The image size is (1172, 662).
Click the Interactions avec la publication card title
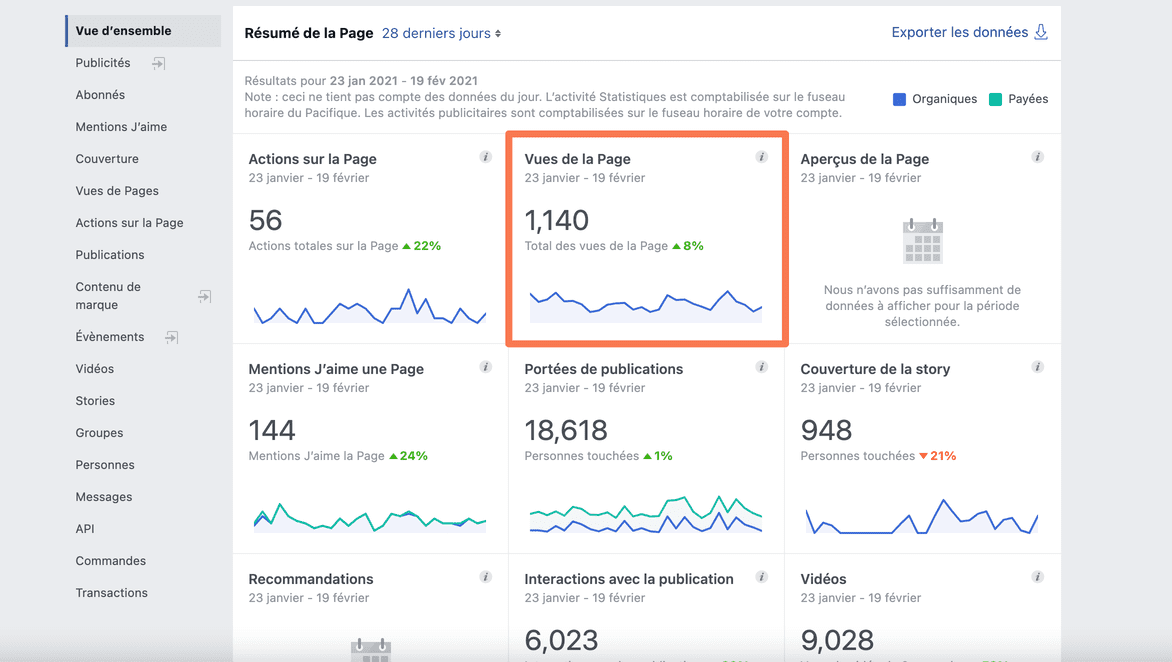coord(629,579)
